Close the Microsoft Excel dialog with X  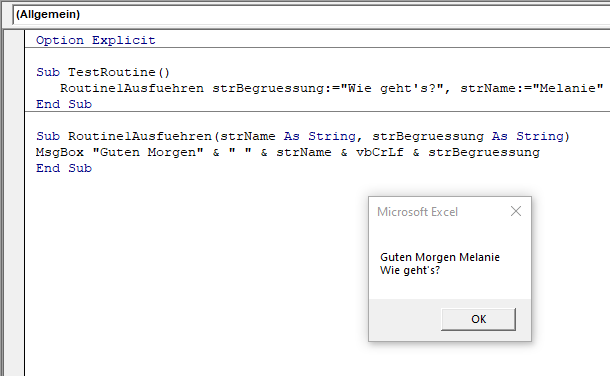click(x=516, y=211)
